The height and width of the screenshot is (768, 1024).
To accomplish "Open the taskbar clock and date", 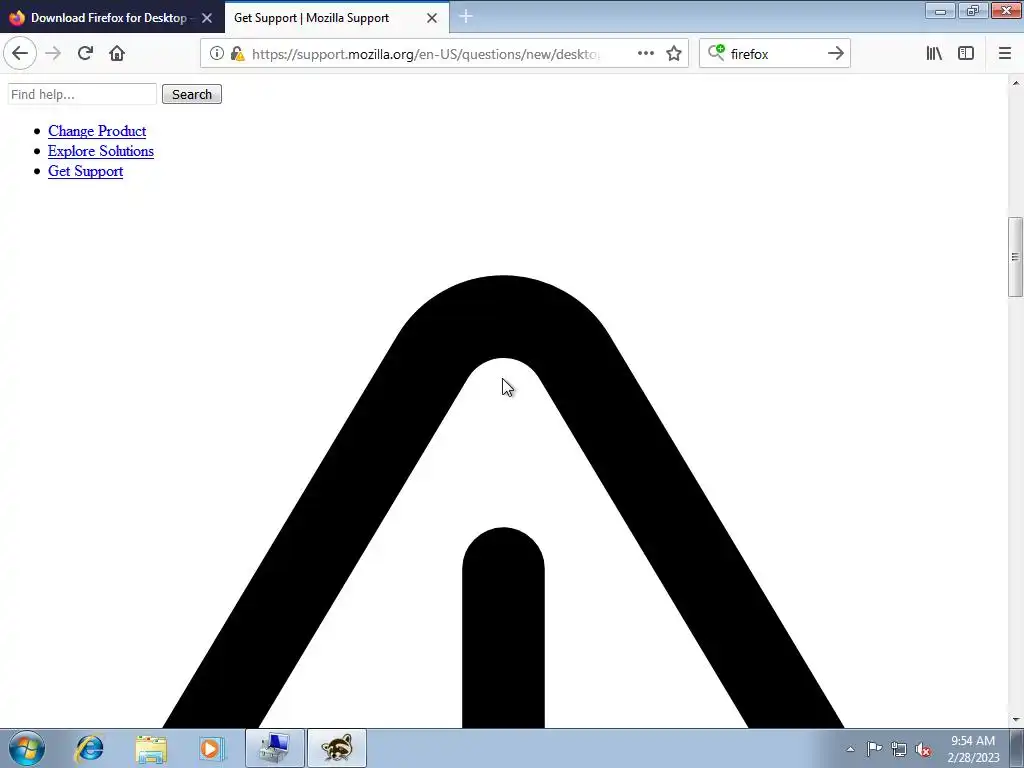I will pos(973,749).
